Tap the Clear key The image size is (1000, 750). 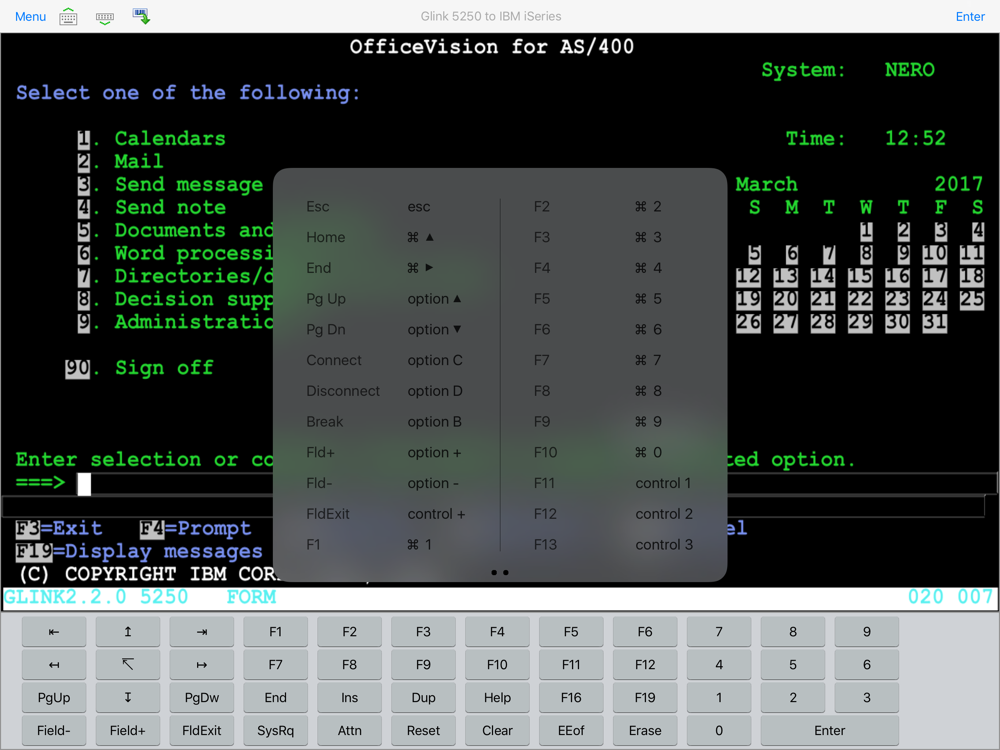pyautogui.click(x=497, y=731)
